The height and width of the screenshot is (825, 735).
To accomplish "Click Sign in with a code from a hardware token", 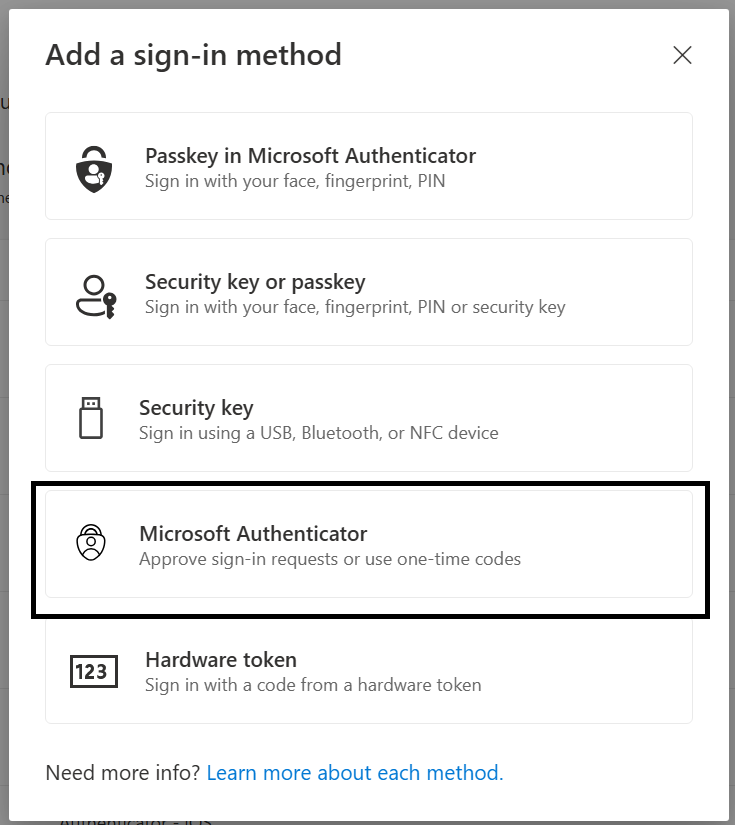I will point(314,685).
